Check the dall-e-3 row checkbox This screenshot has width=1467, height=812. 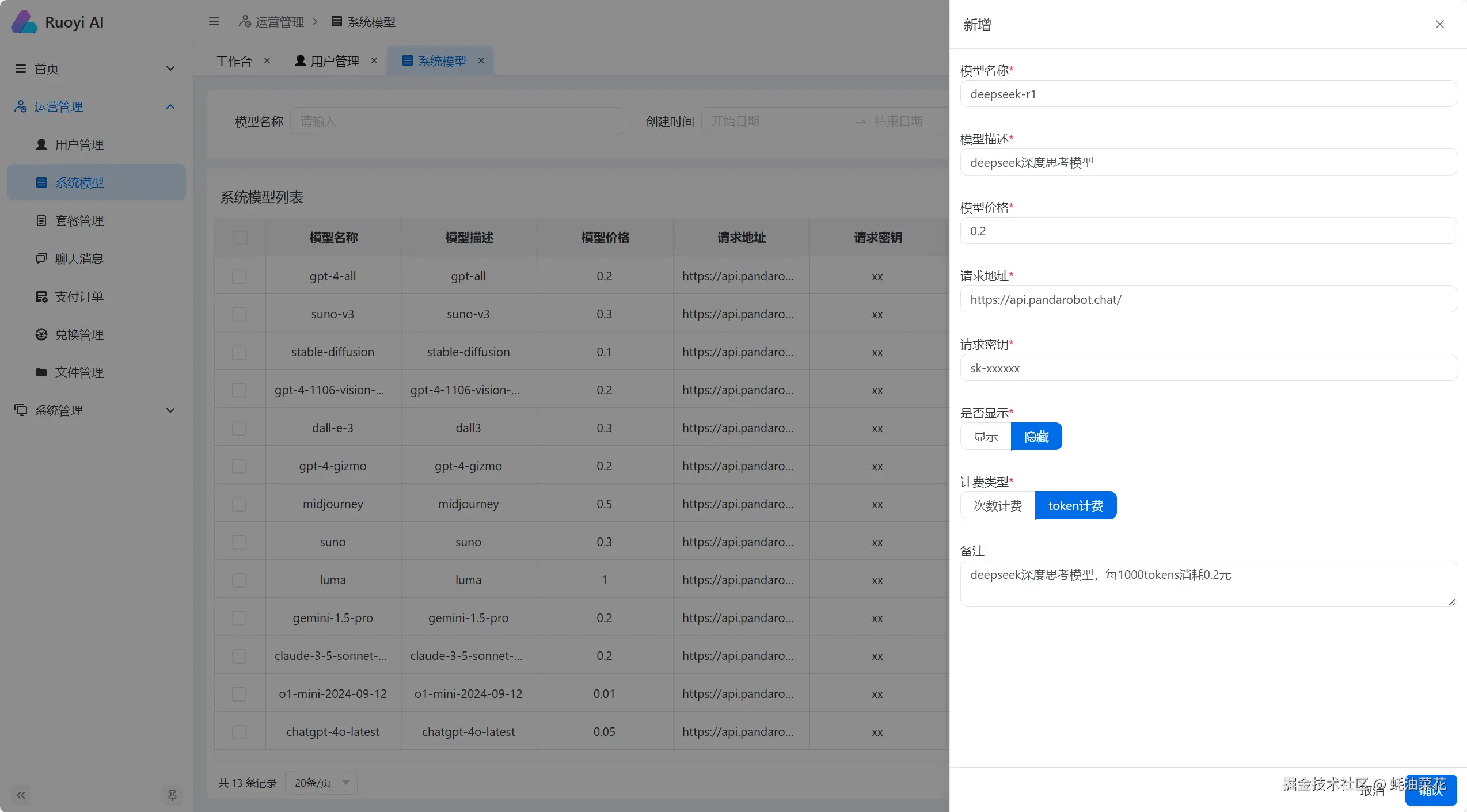[x=239, y=428]
